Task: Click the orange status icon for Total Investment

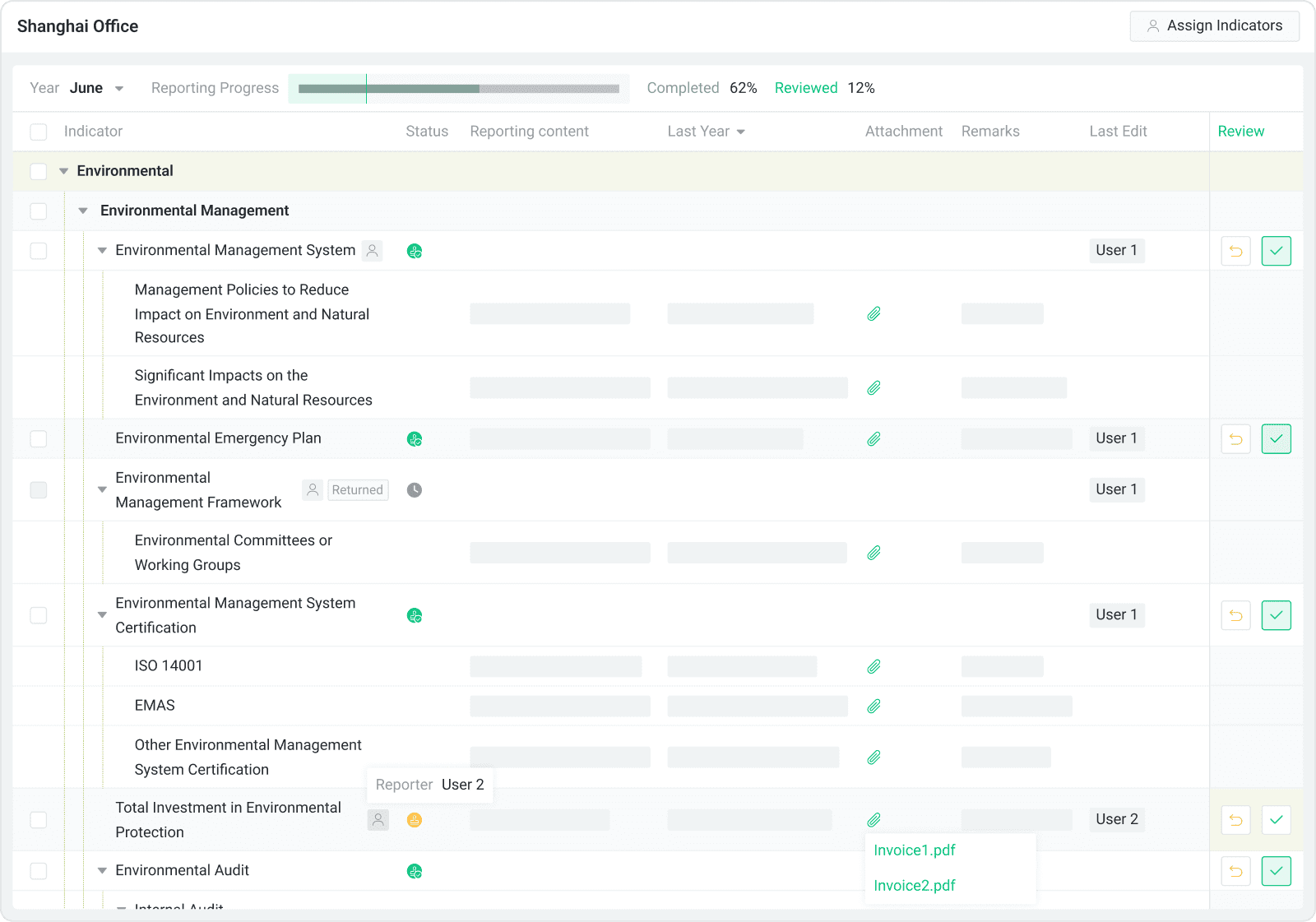Action: coord(415,820)
